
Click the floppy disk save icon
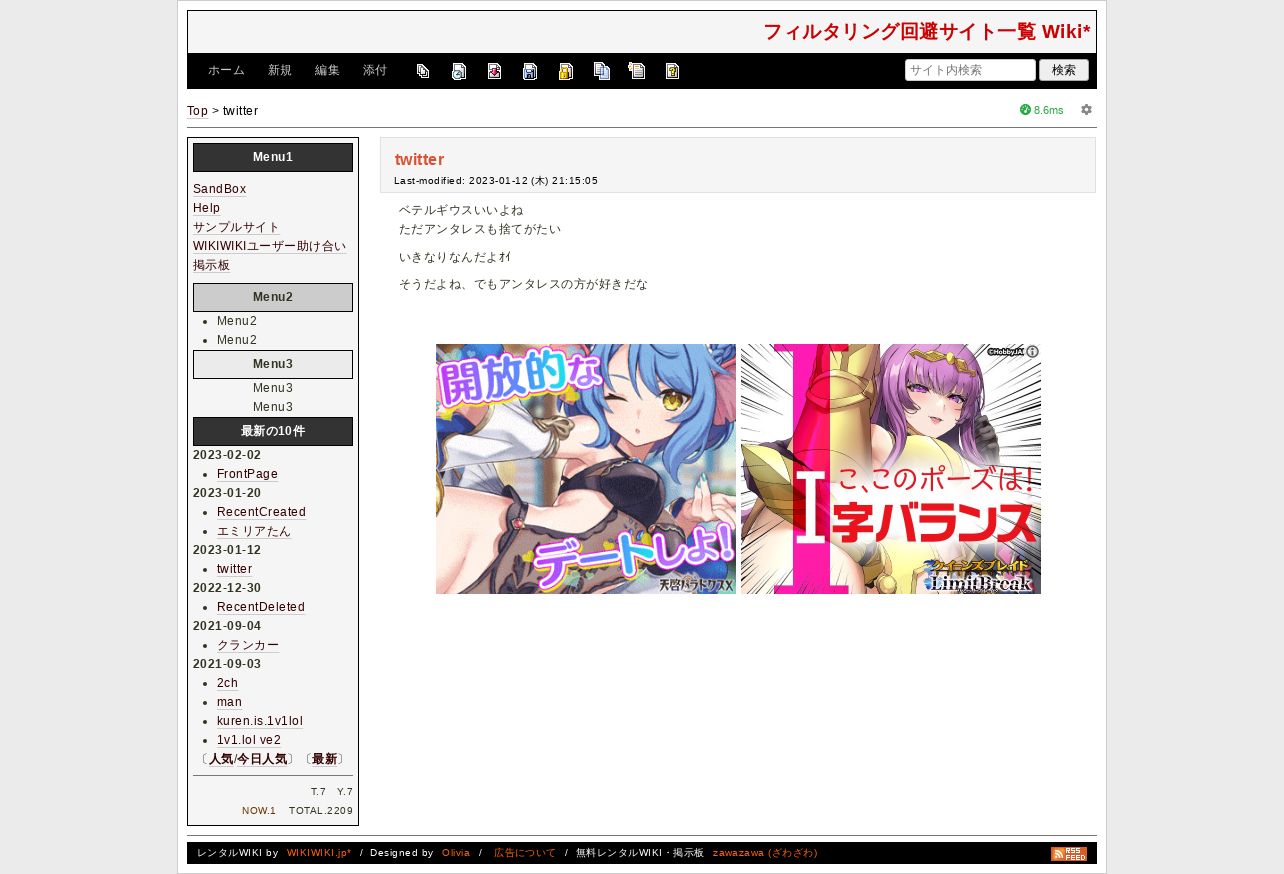(x=530, y=71)
